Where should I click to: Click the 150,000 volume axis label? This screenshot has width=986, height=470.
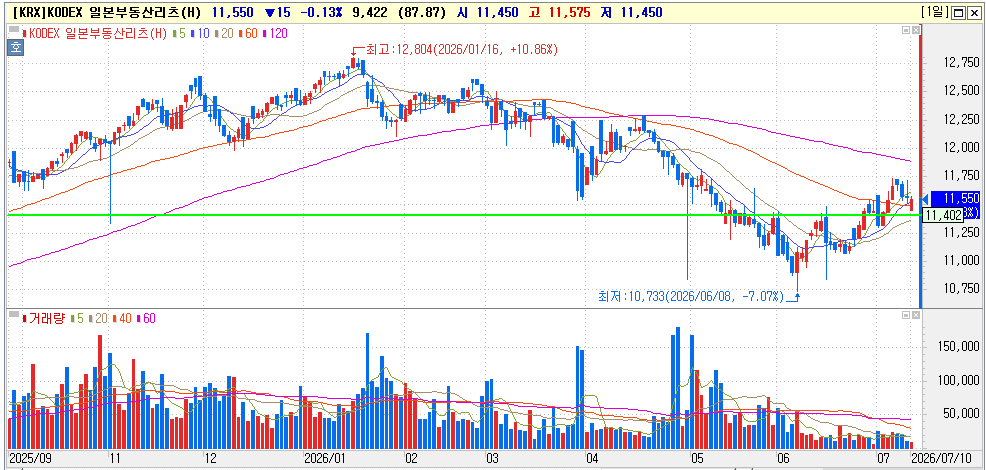tap(958, 346)
